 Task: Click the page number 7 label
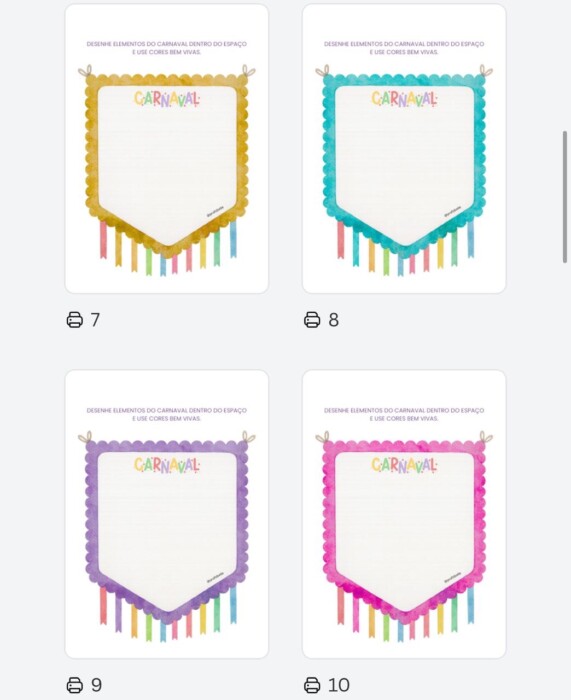pyautogui.click(x=95, y=320)
